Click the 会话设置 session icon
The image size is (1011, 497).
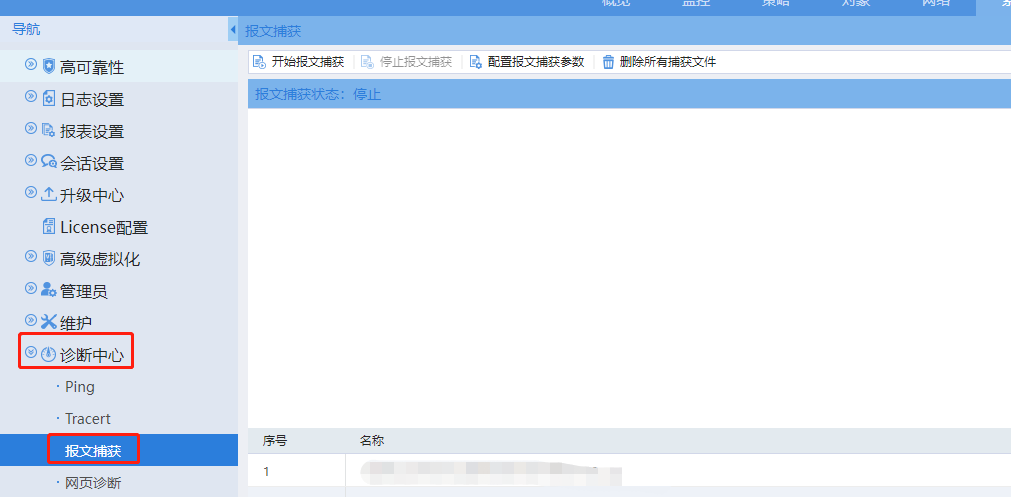coord(49,162)
